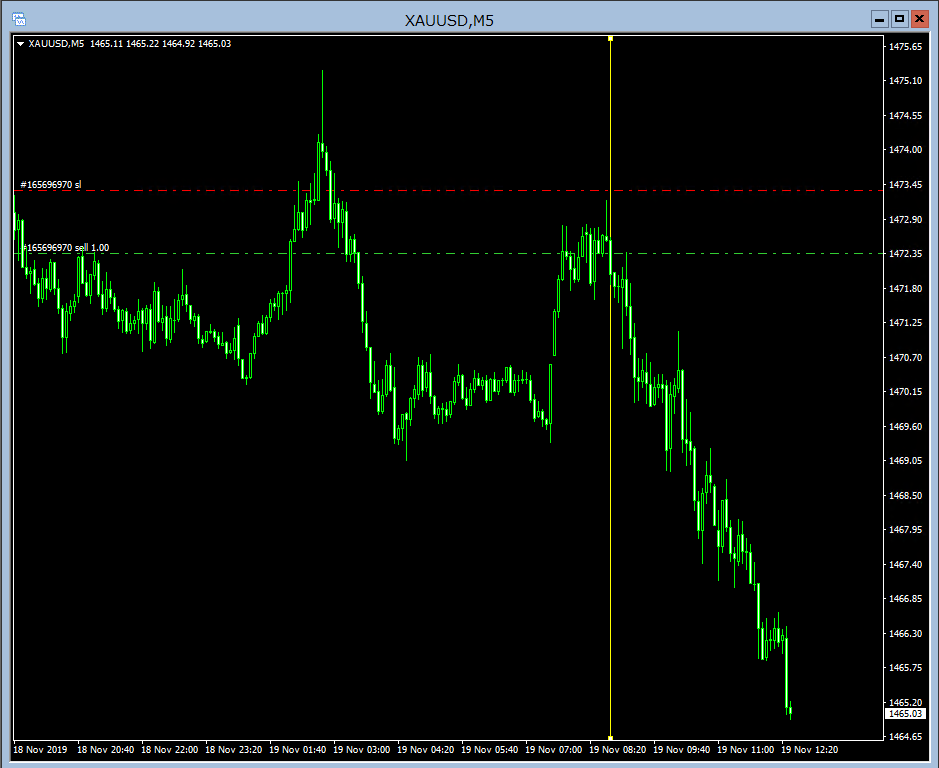Click the 19 Nov 11:00 time label
Viewport: 939px width, 768px height.
746,749
